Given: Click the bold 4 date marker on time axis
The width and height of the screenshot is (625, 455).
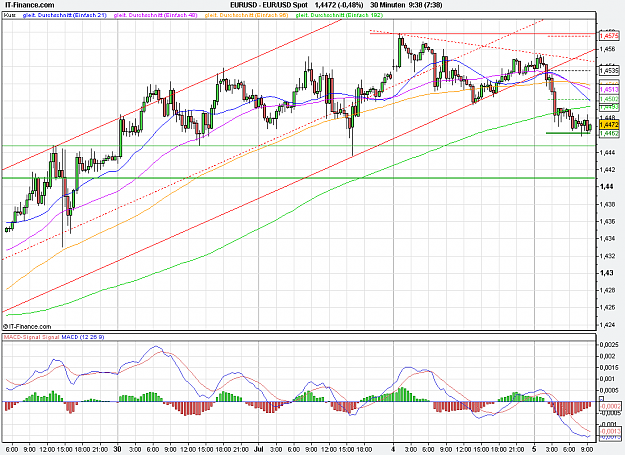Looking at the screenshot, I should pyautogui.click(x=394, y=449).
